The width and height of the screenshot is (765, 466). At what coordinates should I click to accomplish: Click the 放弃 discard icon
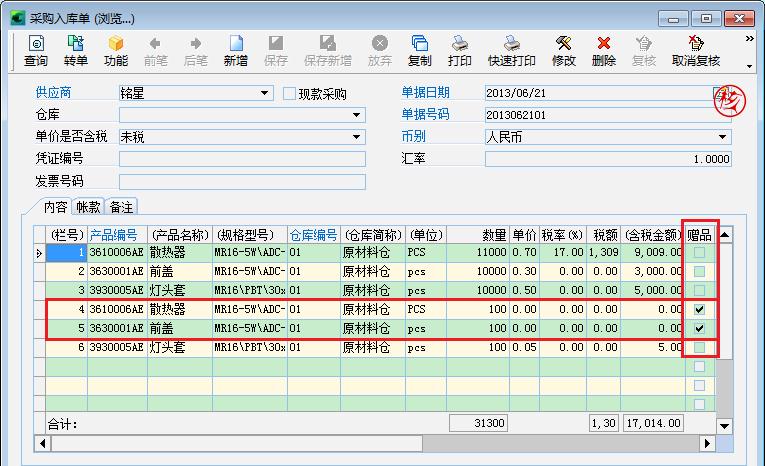click(380, 51)
